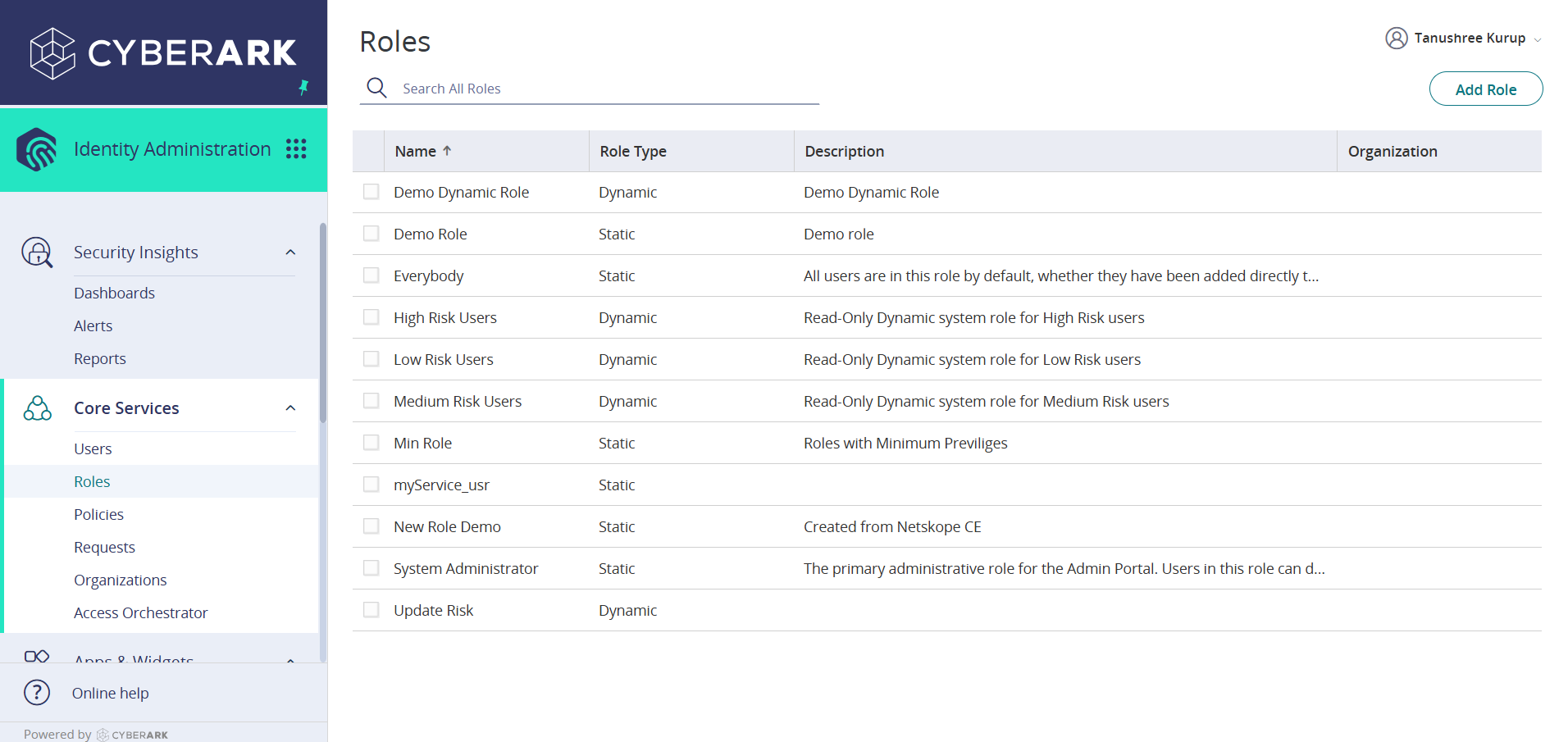
Task: Click the Security Insights heading
Action: tap(136, 253)
